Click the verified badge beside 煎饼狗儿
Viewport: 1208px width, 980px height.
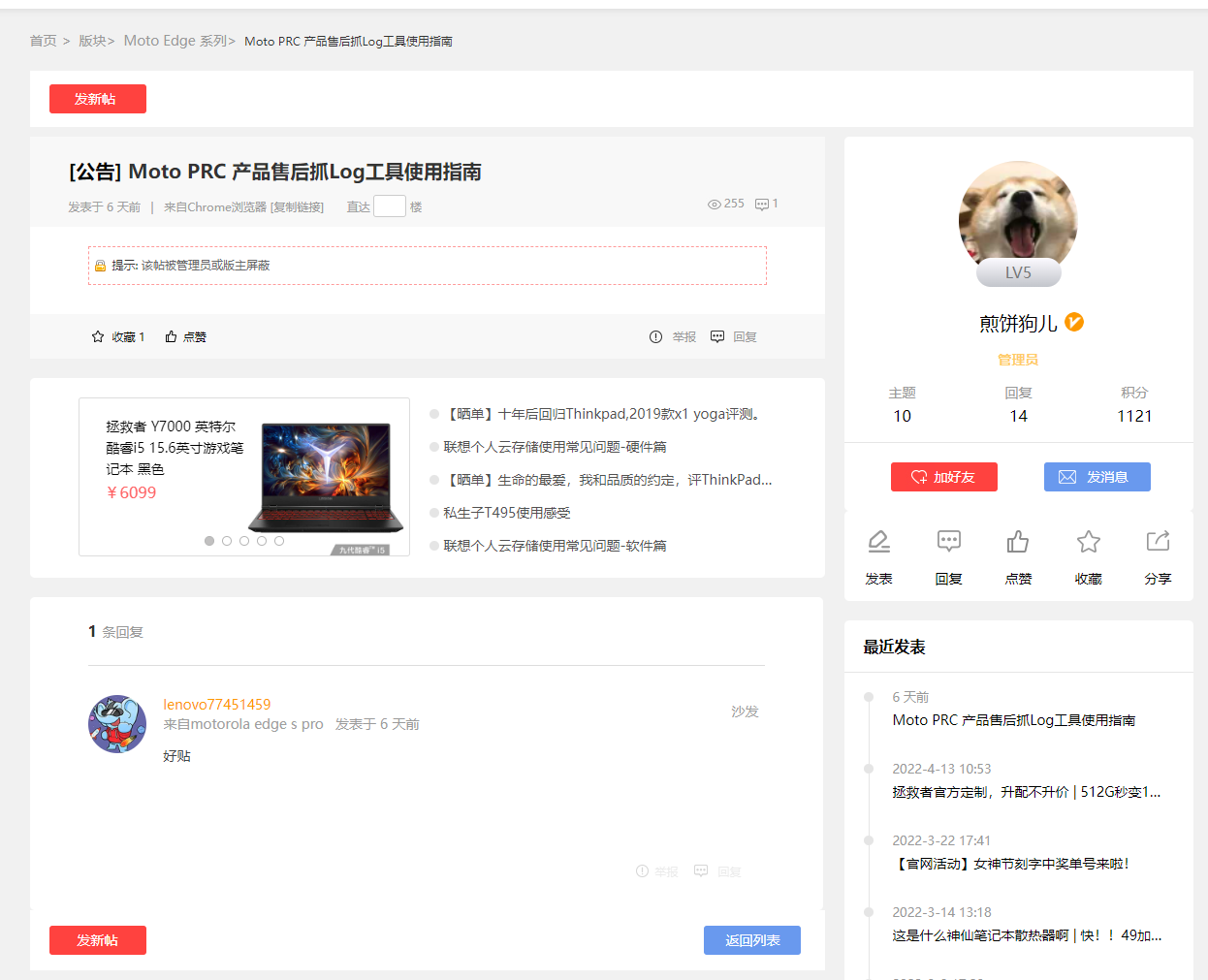coord(1074,322)
